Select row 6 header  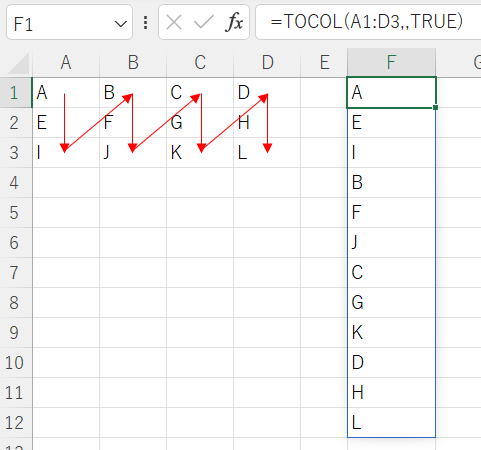click(x=16, y=242)
